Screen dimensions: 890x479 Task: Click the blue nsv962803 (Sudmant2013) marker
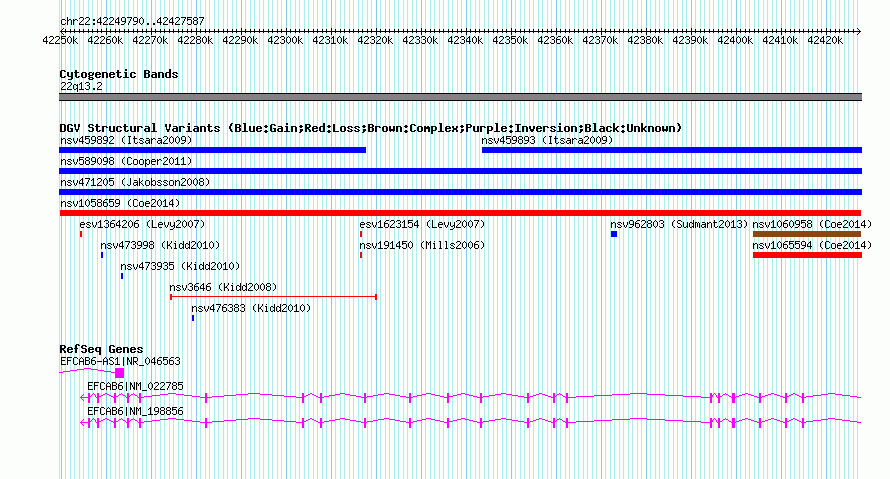point(614,234)
